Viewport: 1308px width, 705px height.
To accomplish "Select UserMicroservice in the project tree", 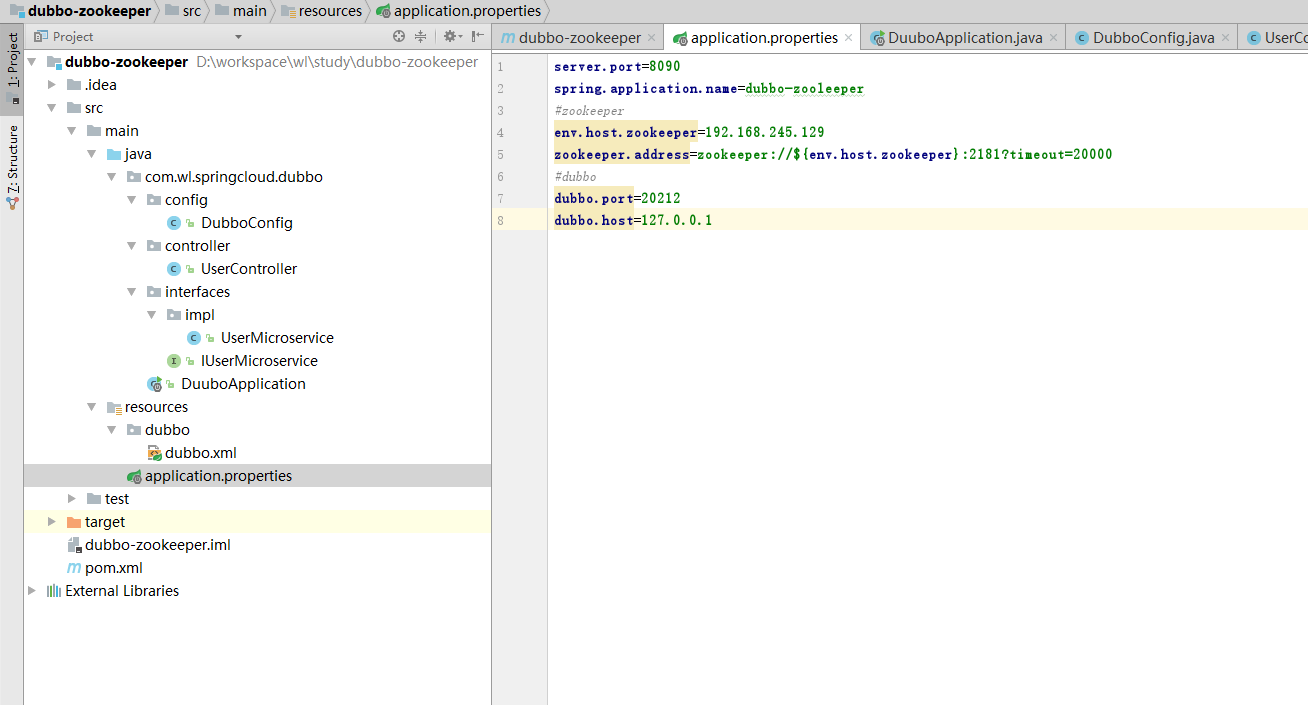I will pos(277,338).
